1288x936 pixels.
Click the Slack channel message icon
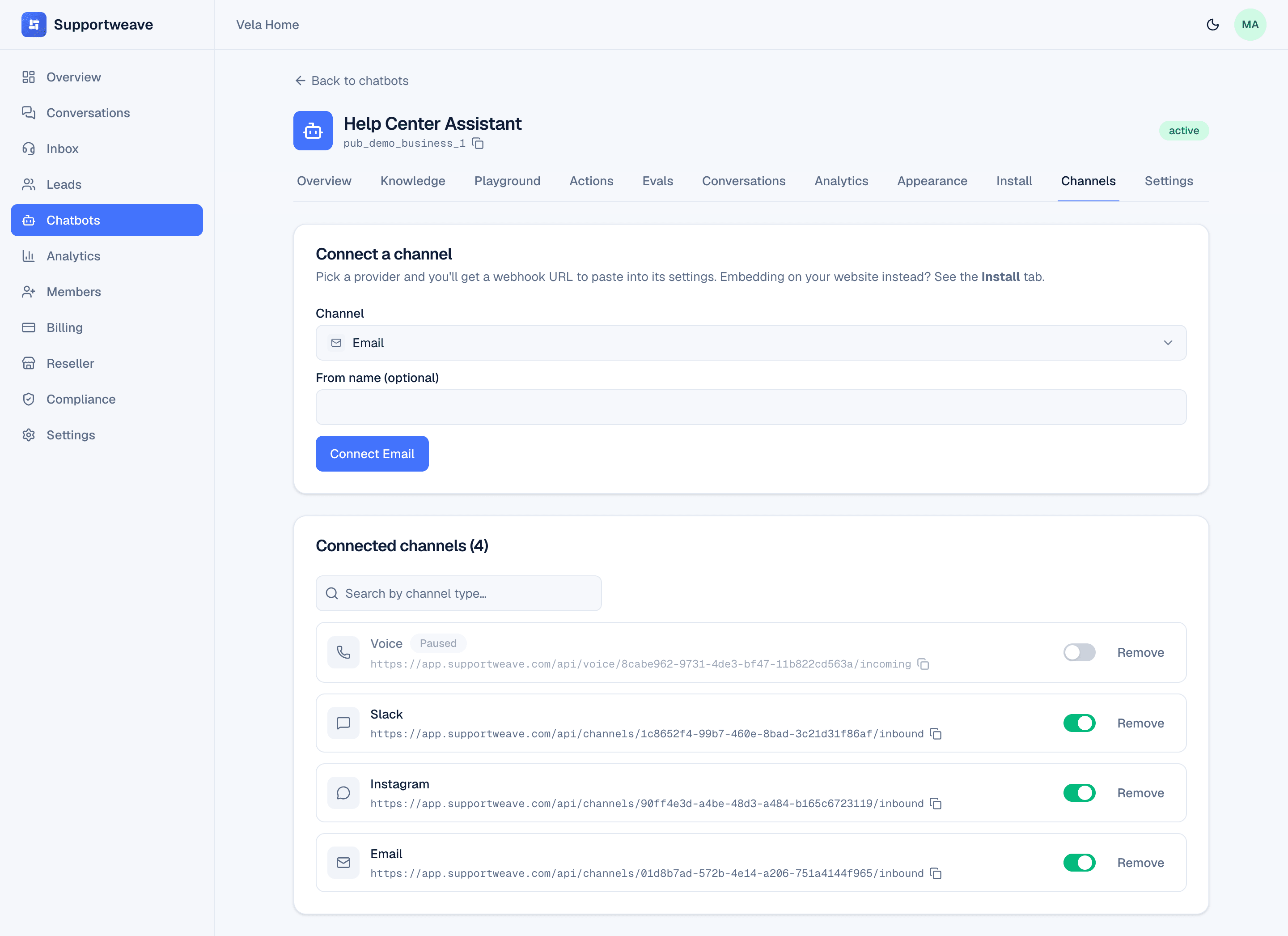click(343, 723)
